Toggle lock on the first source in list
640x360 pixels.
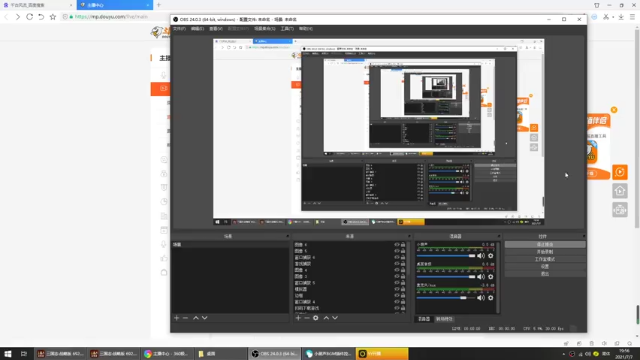tap(403, 245)
